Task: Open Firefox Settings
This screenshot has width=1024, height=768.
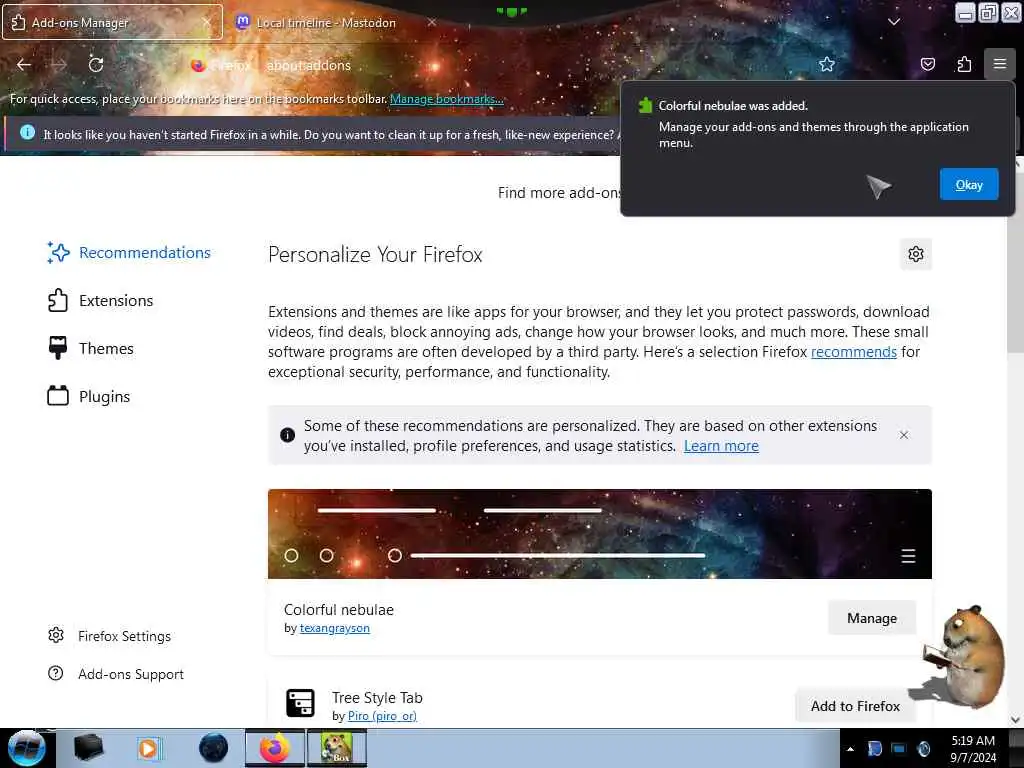Action: point(110,636)
